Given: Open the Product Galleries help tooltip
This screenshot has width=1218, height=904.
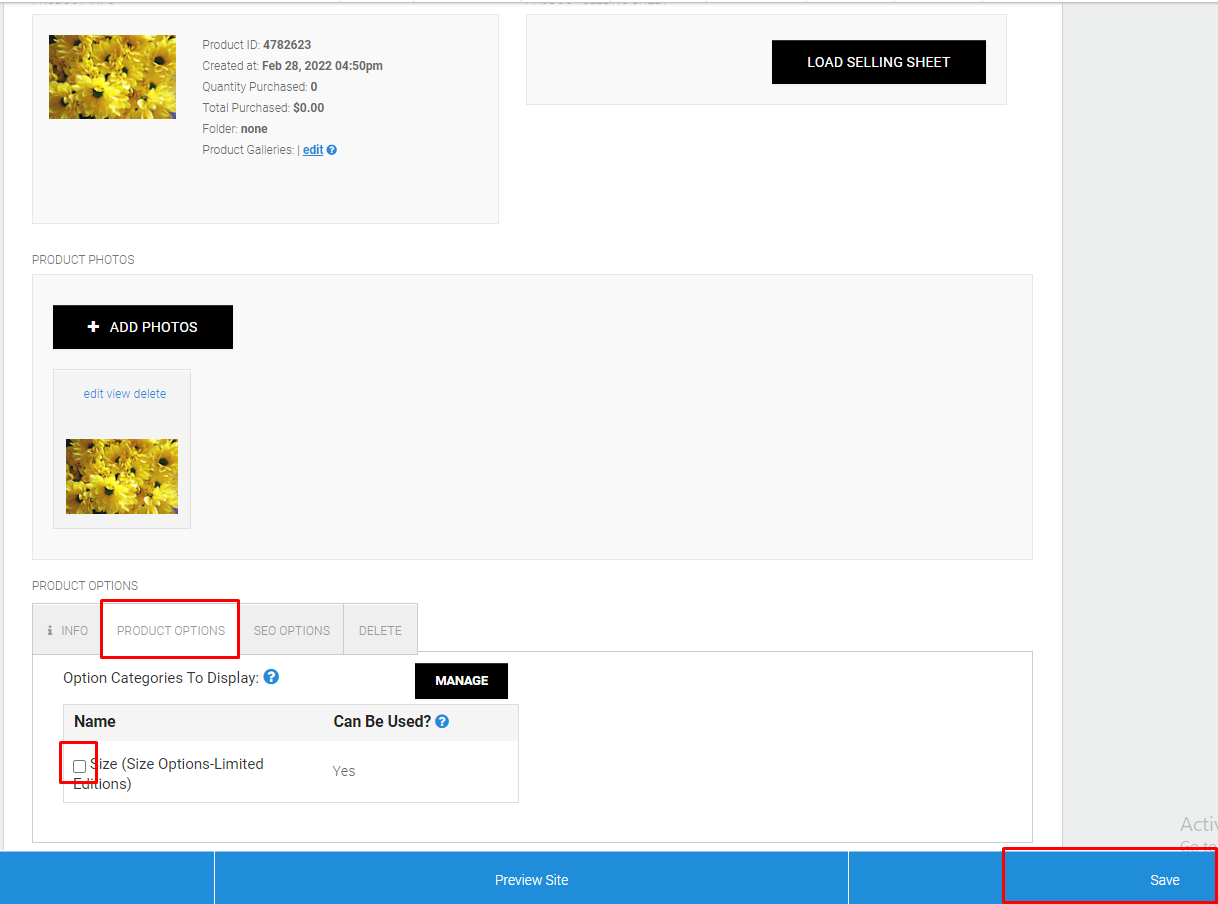Looking at the screenshot, I should [x=331, y=149].
